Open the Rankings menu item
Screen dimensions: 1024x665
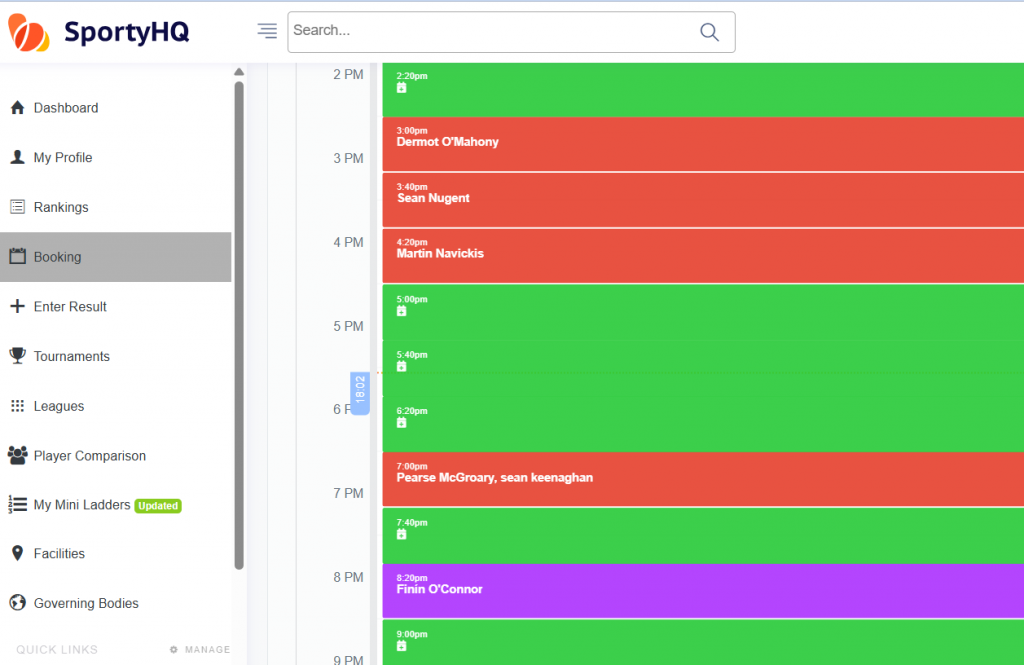pos(61,207)
